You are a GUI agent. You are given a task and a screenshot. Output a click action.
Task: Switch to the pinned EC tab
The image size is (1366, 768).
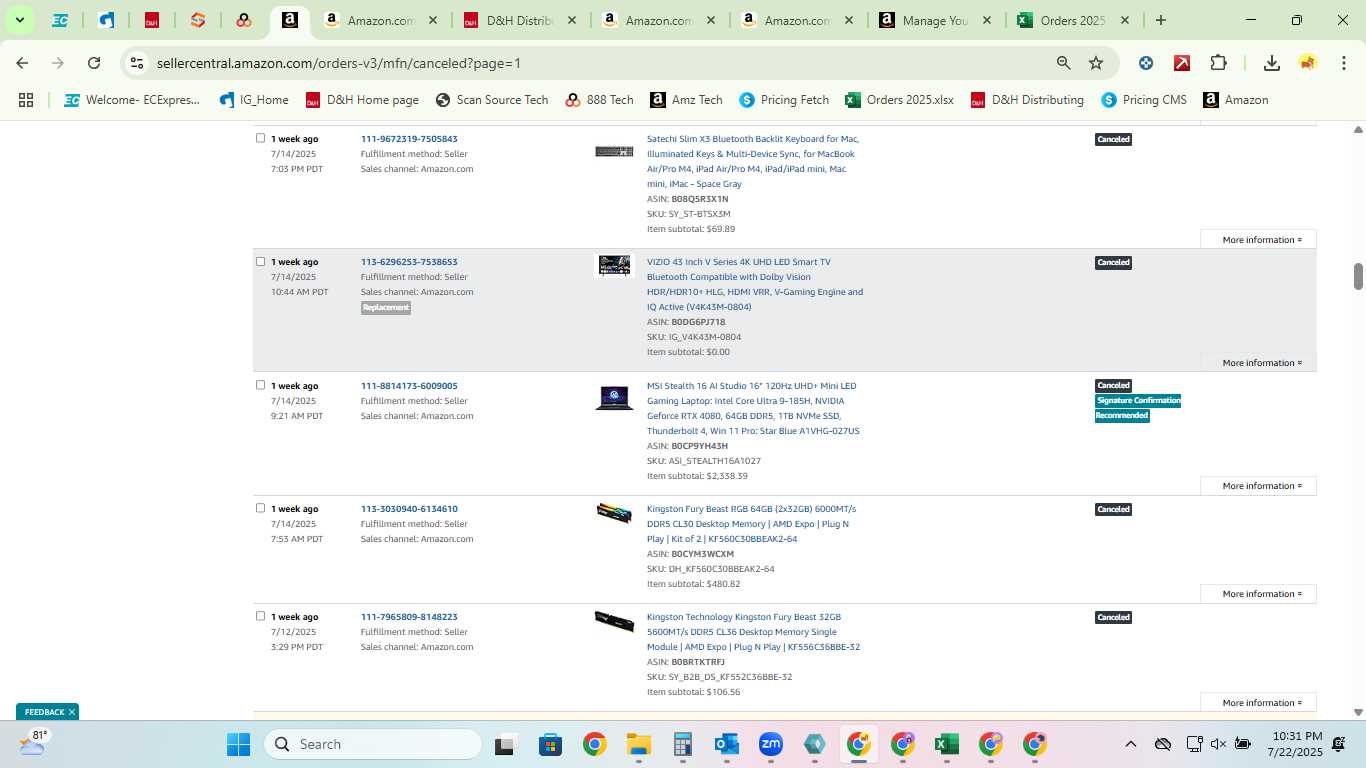[x=60, y=20]
